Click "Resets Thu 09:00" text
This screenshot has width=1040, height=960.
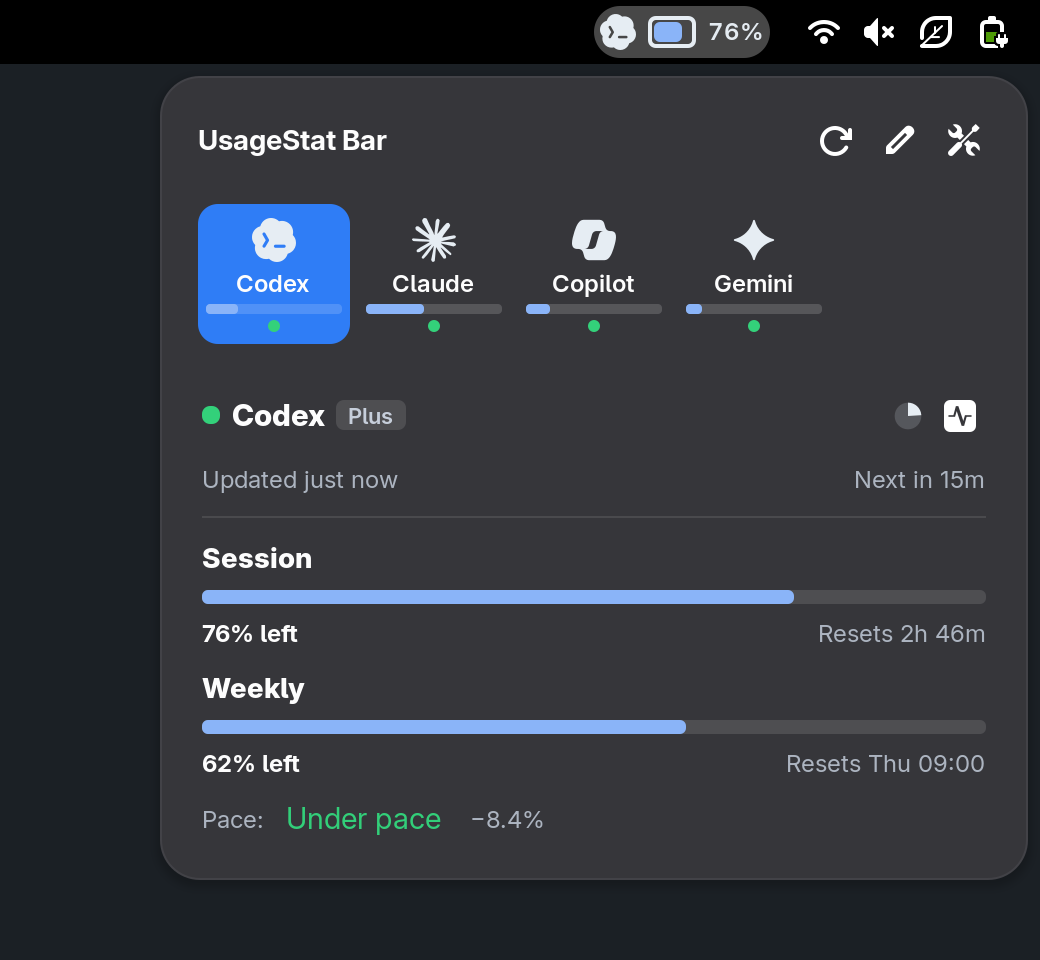click(885, 764)
